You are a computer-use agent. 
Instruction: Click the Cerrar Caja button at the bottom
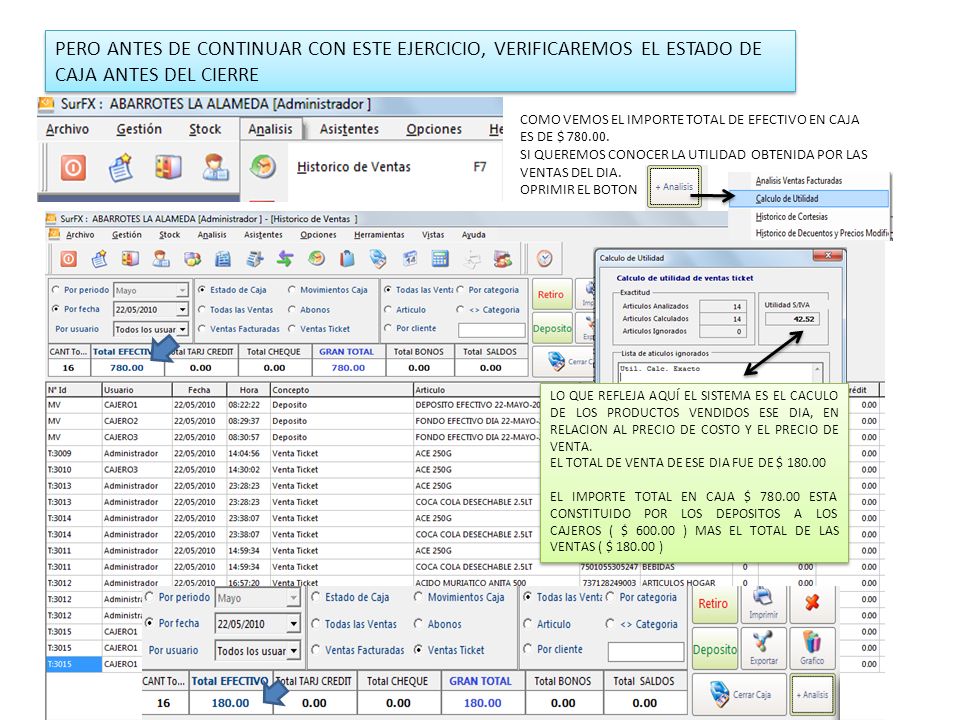point(739,695)
